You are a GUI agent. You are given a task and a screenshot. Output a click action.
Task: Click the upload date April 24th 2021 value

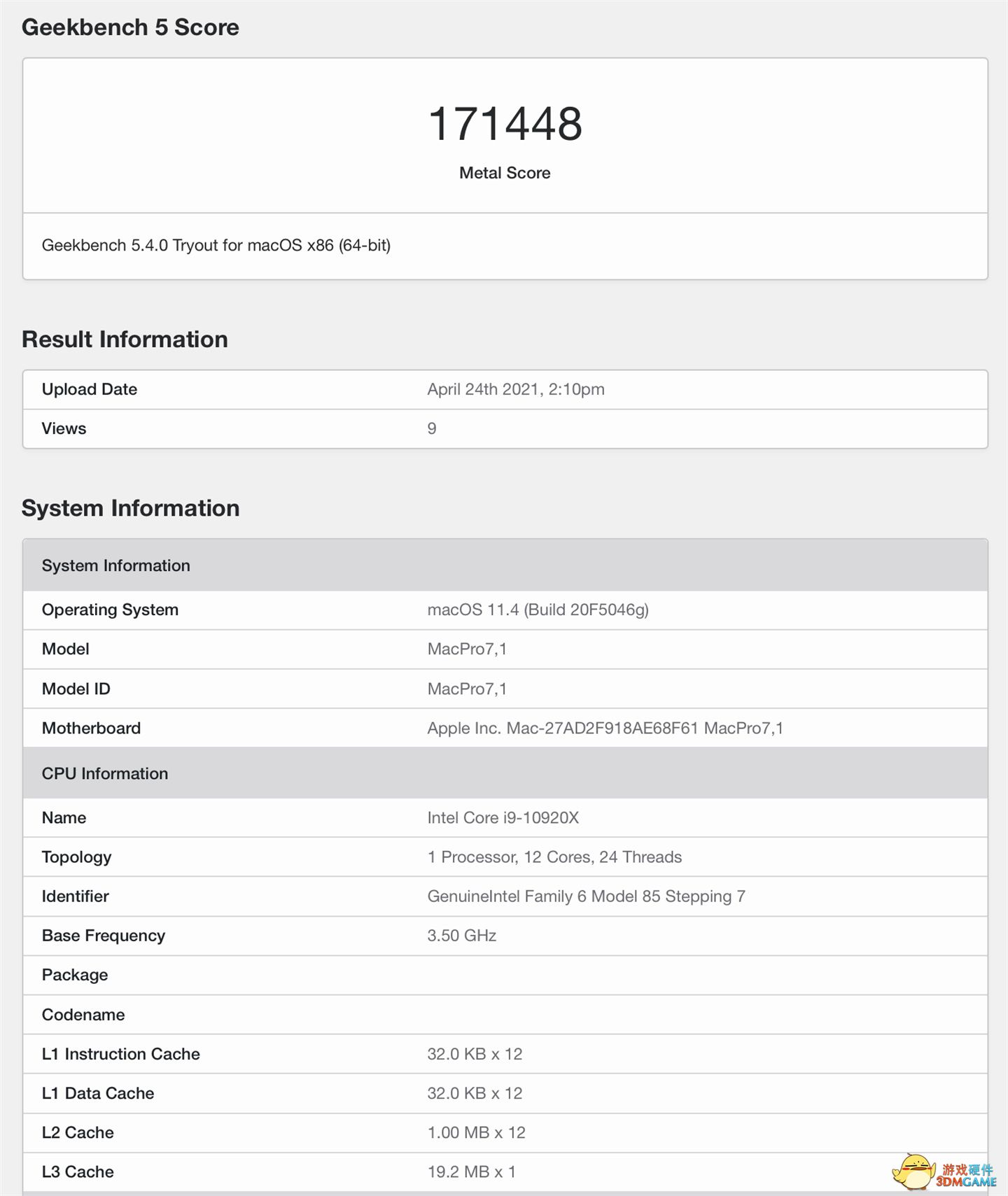coord(515,389)
